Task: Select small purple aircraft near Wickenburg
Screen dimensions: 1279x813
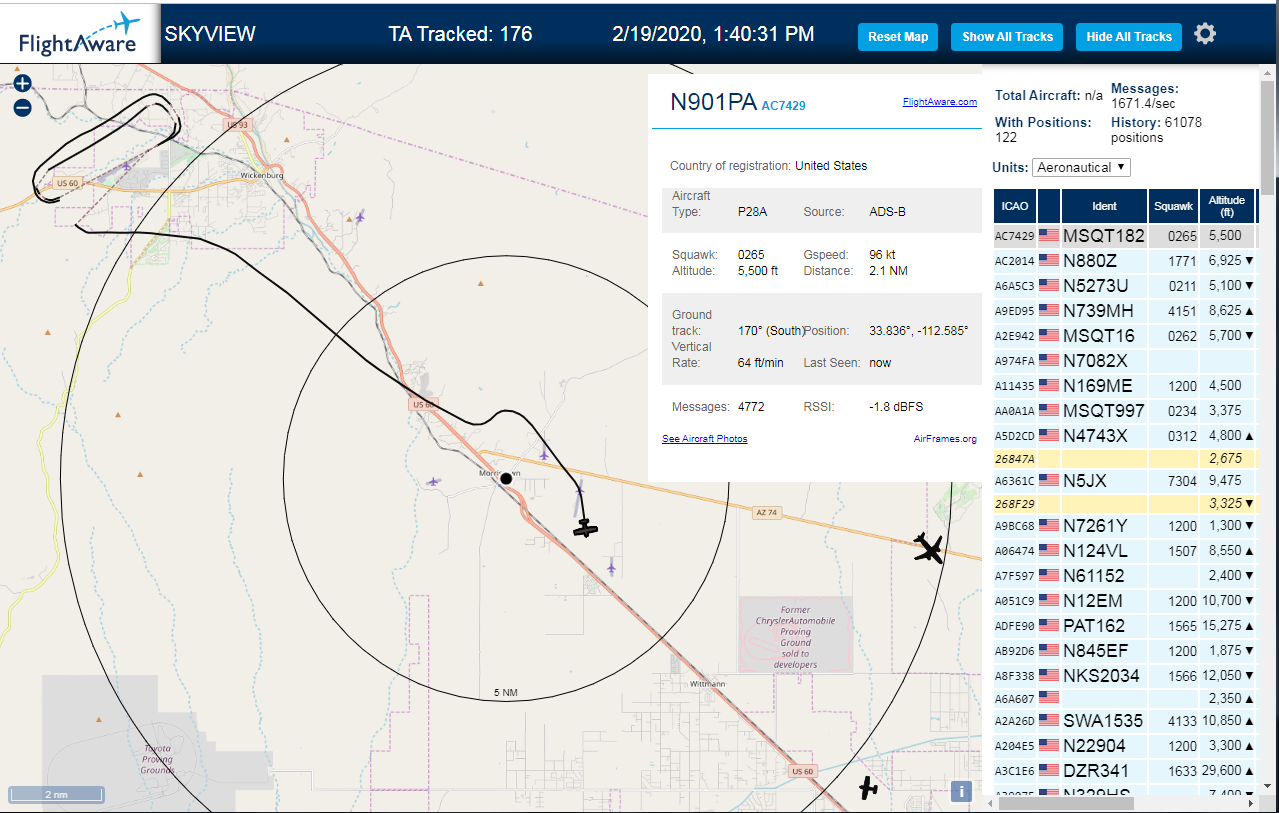Action: (x=360, y=217)
